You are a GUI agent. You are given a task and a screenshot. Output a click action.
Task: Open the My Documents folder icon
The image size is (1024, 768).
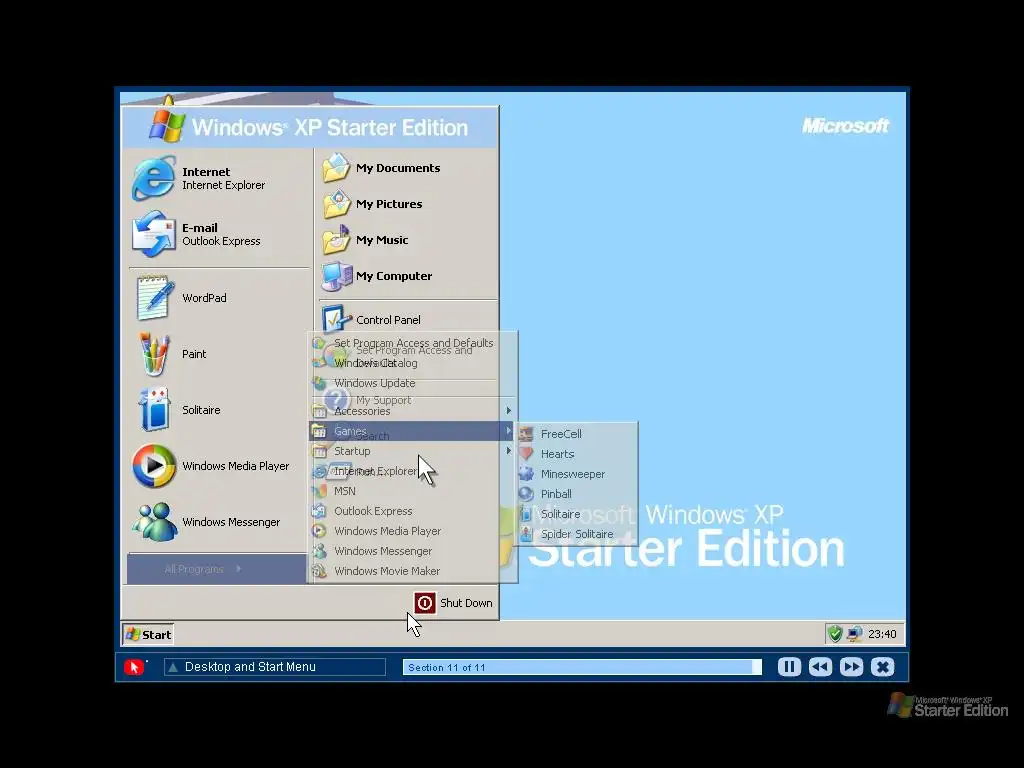pos(336,168)
